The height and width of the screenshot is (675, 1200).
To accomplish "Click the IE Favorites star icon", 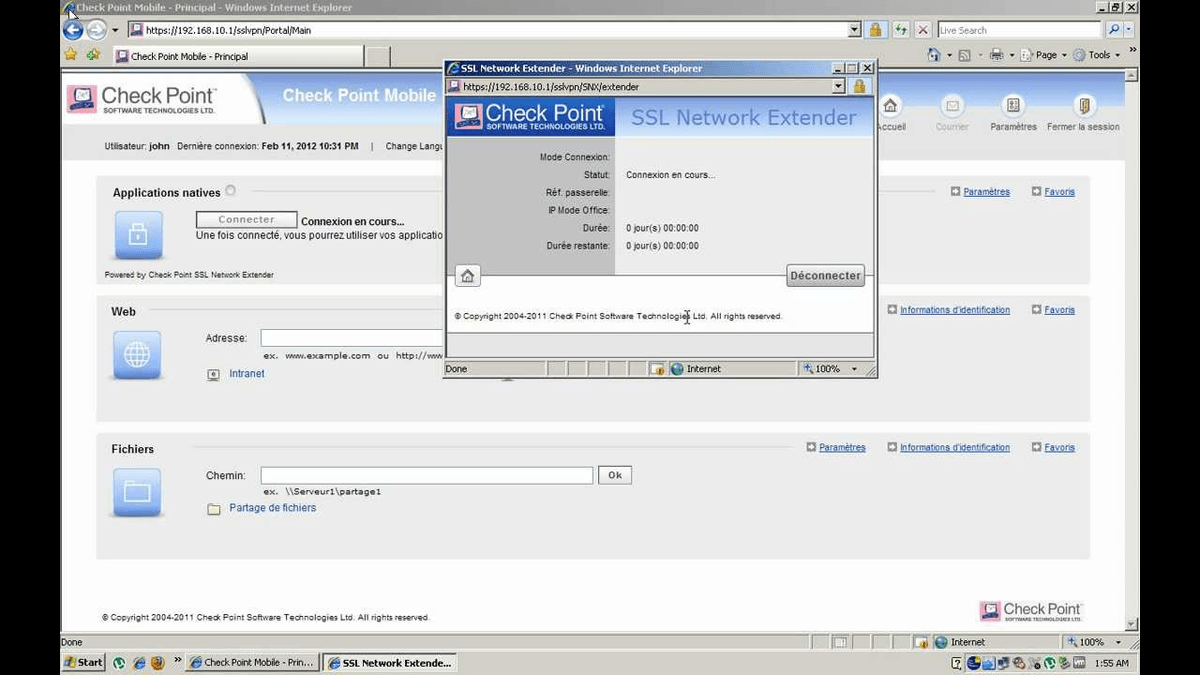I will [x=71, y=55].
